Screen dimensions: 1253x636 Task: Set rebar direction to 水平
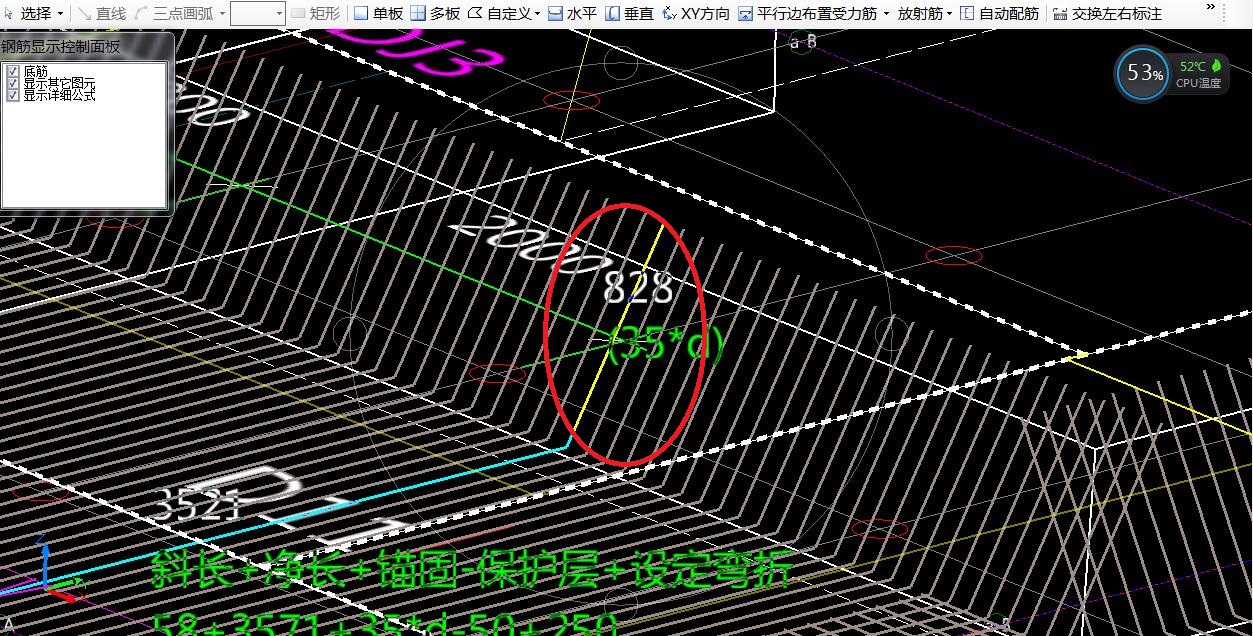tap(572, 14)
